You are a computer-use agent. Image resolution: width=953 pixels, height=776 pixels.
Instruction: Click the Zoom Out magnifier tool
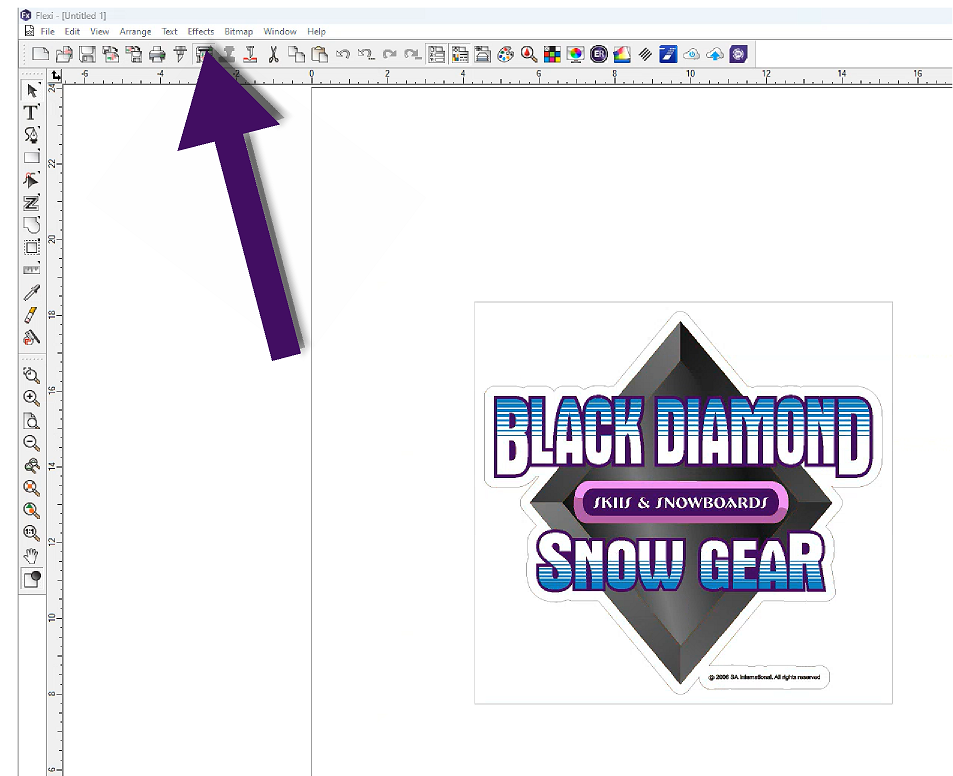[31, 443]
